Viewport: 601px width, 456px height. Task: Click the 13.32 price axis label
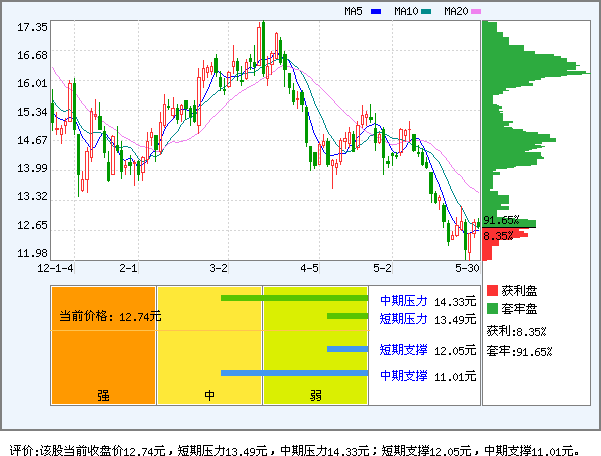(x=32, y=197)
